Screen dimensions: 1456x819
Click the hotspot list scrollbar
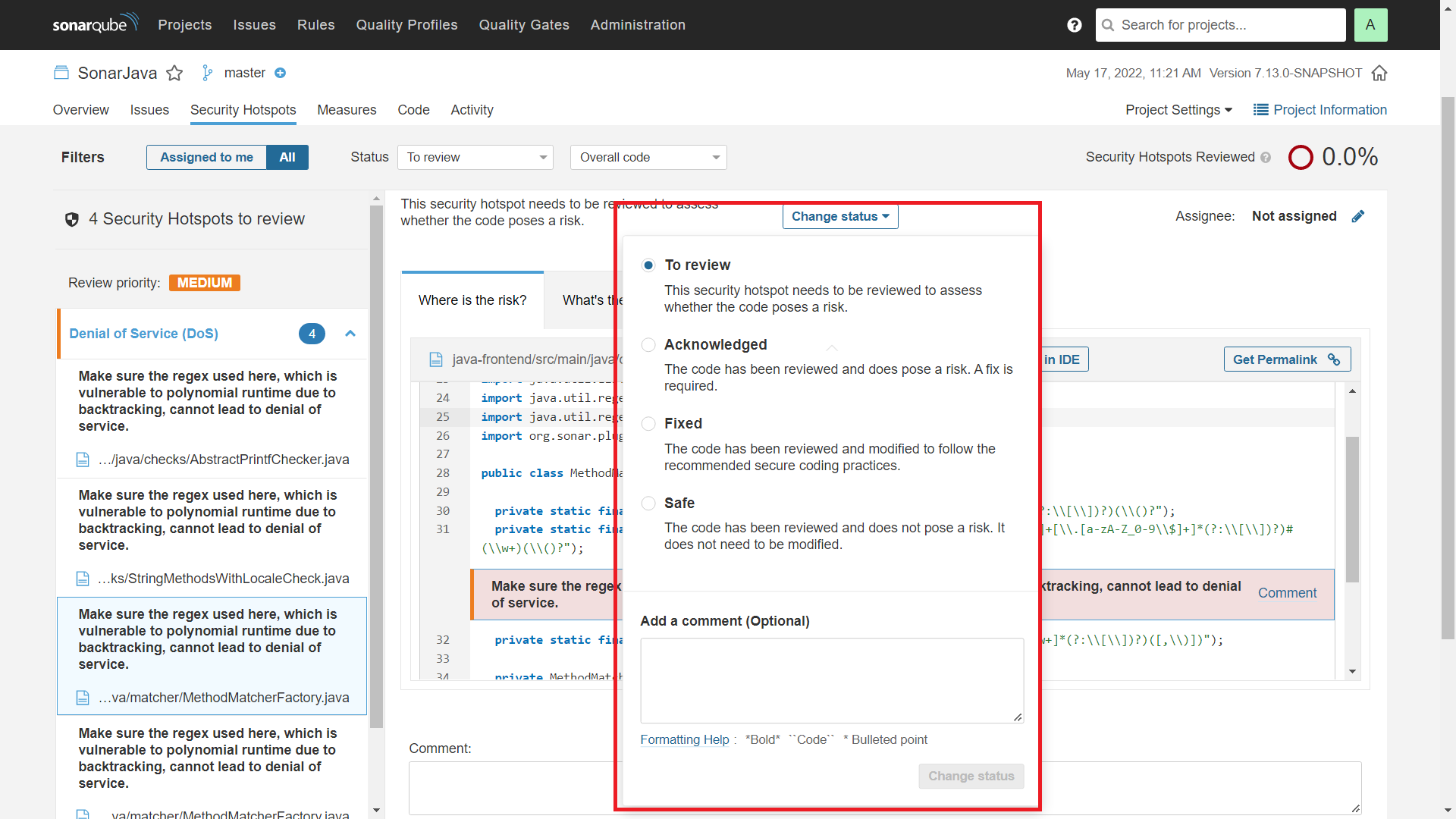[x=376, y=466]
